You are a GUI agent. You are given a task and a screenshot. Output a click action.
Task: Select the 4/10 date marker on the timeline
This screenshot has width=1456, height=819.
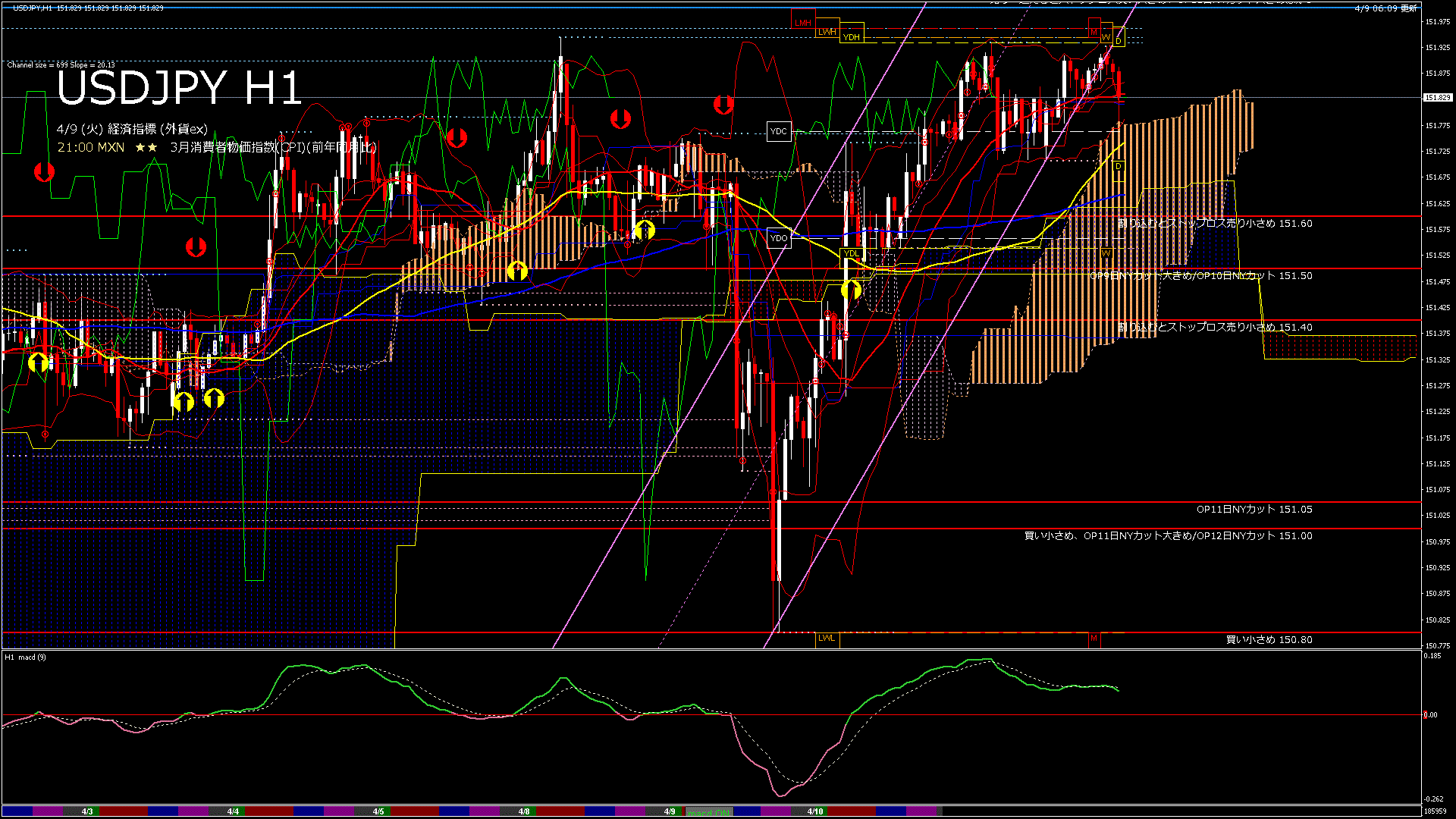[815, 811]
